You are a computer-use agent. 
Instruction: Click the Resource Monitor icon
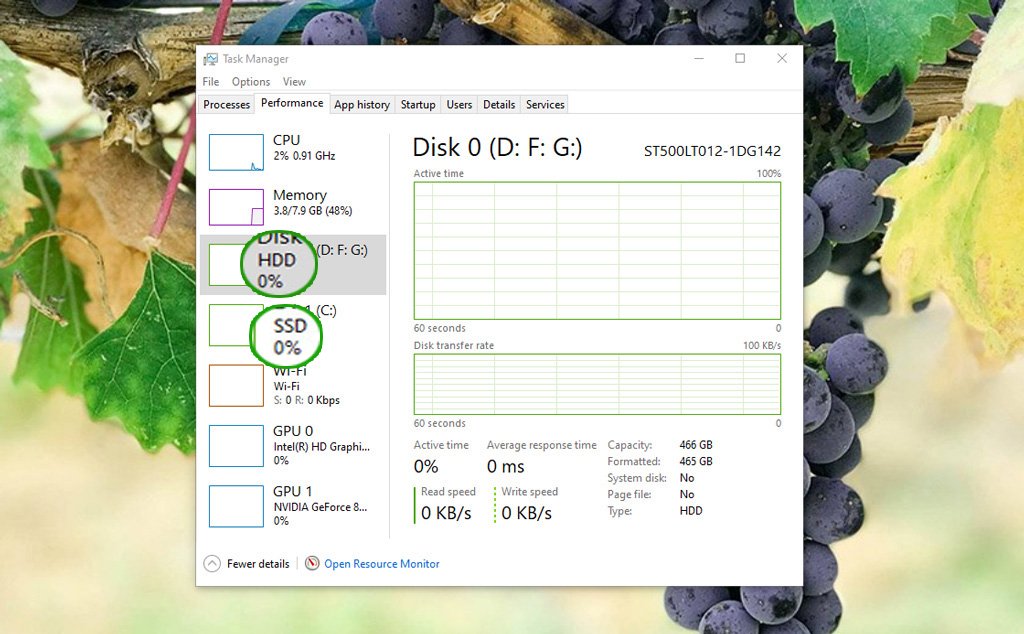[312, 564]
